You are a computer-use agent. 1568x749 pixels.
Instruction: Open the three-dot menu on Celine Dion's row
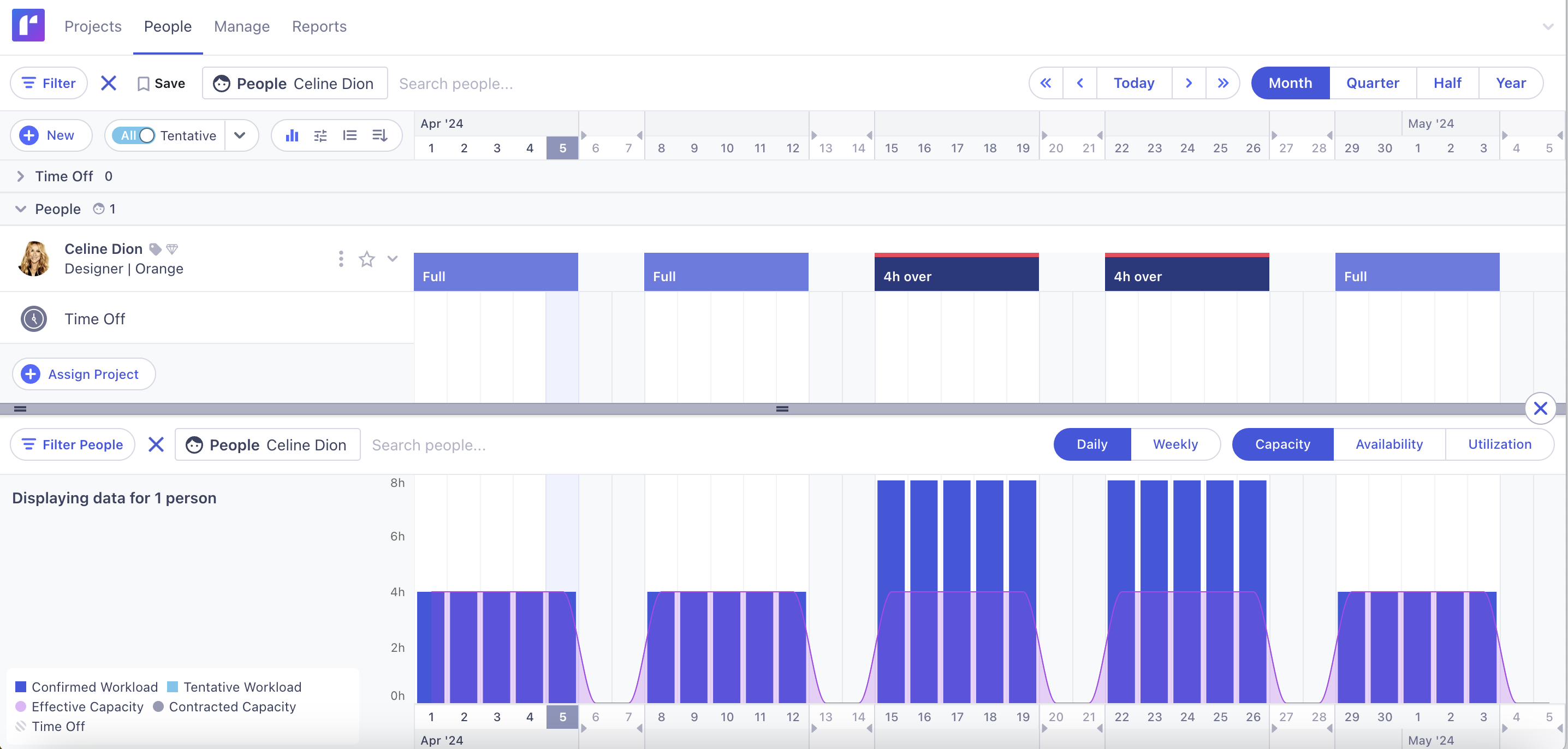(340, 259)
